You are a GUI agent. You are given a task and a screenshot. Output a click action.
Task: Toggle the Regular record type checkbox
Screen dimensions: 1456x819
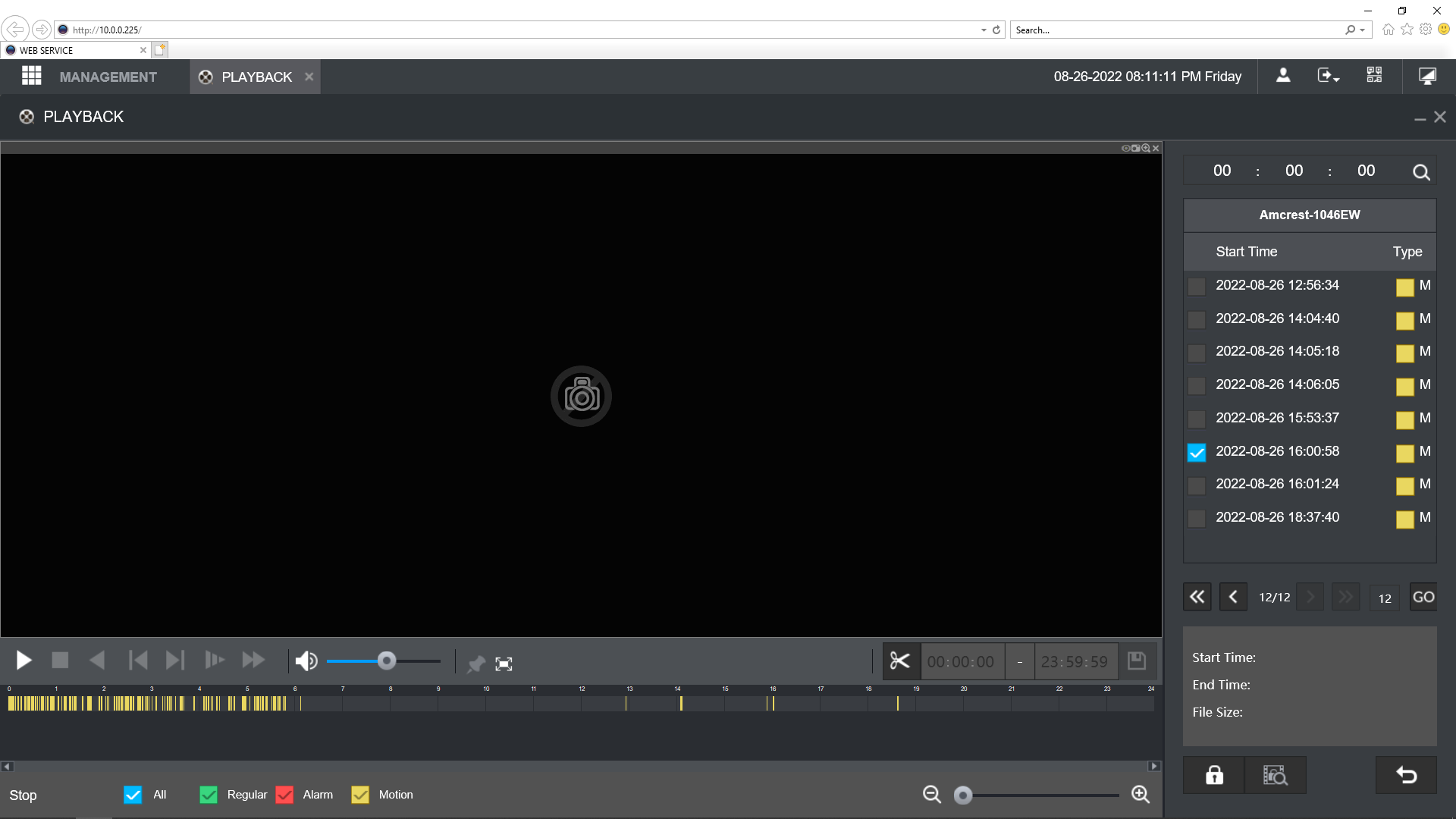(x=209, y=795)
